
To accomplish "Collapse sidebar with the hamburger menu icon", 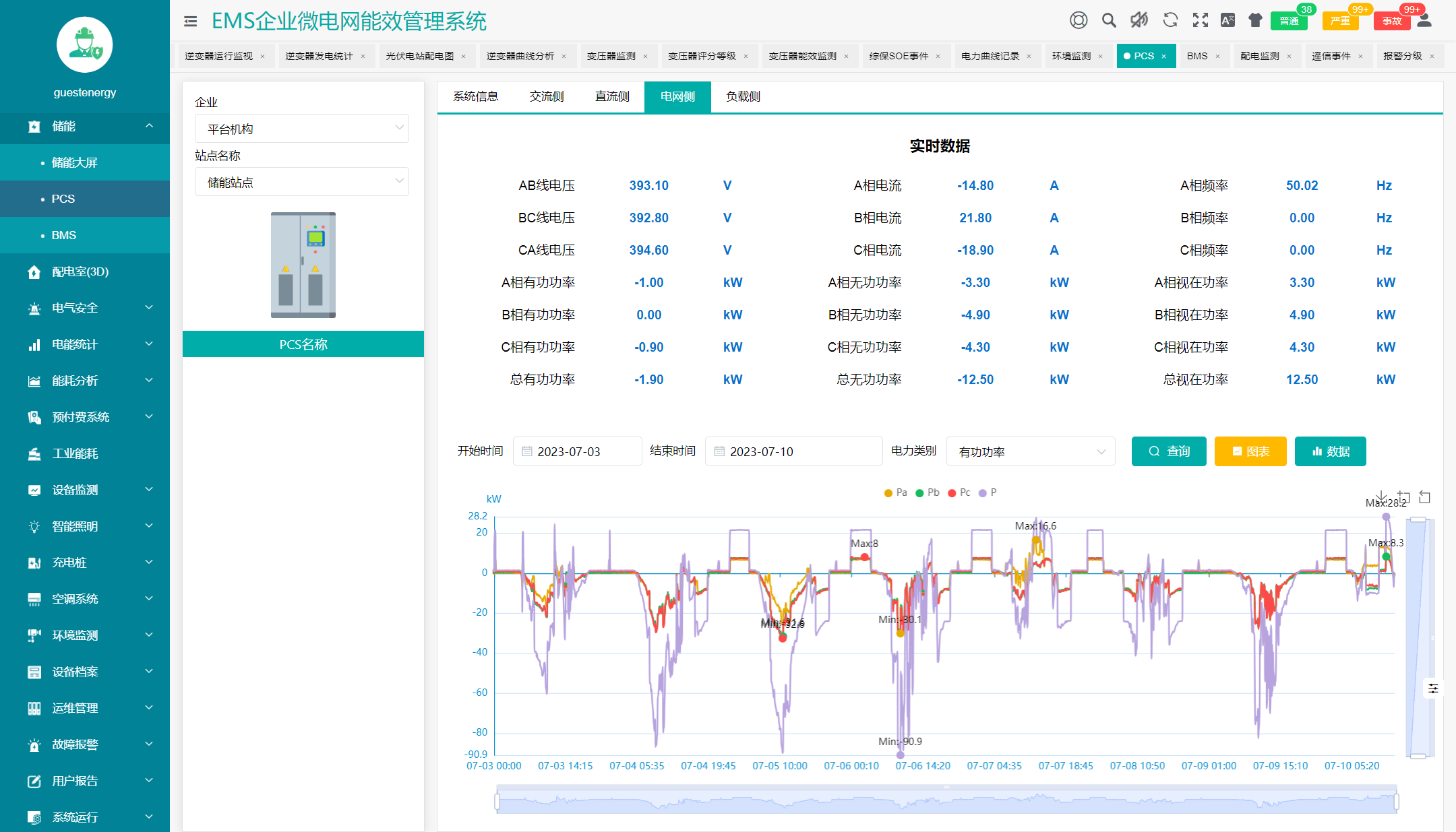I will pos(190,22).
